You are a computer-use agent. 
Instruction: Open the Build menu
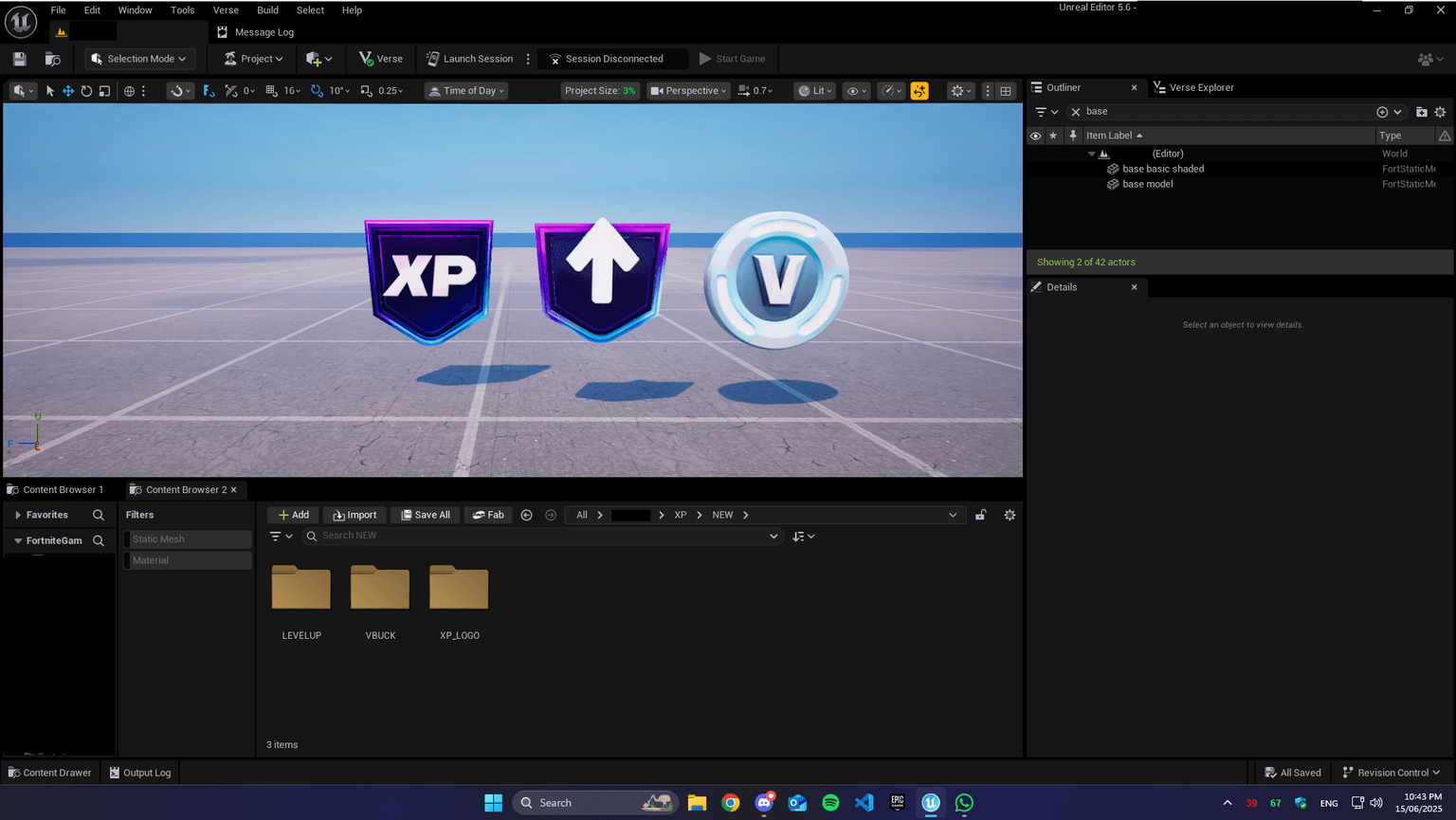coord(267,10)
